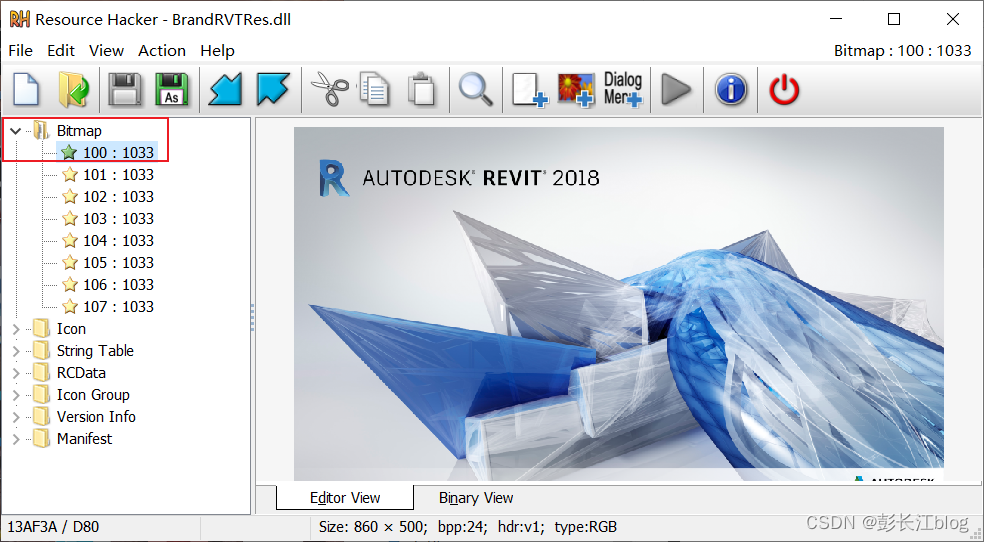Open search with the magnifying glass icon
This screenshot has width=984, height=542.
tap(476, 90)
